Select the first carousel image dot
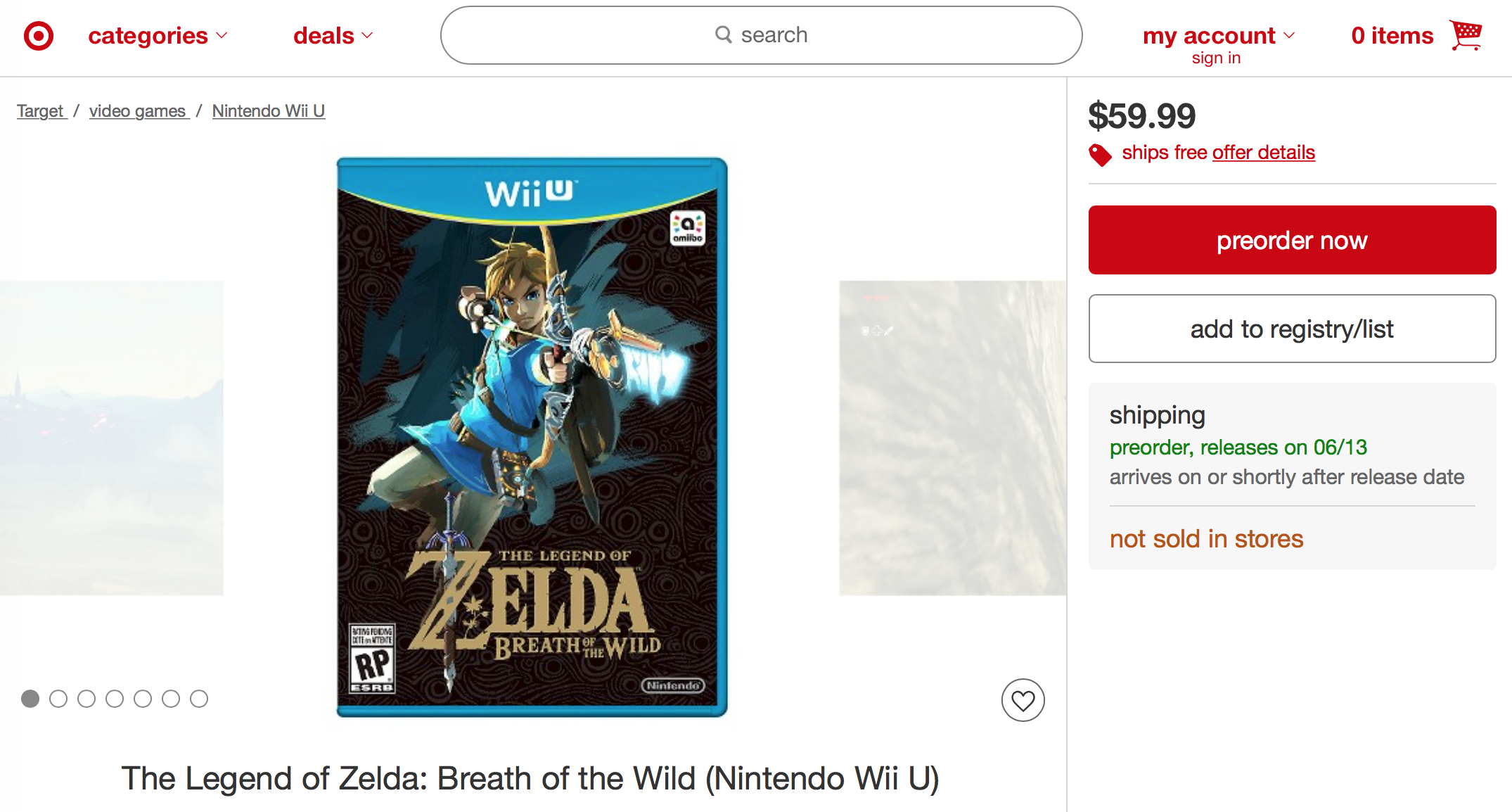 (x=30, y=699)
